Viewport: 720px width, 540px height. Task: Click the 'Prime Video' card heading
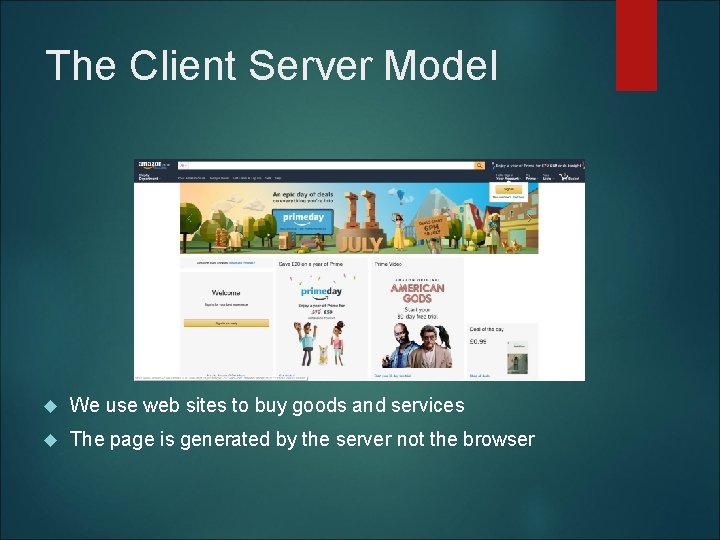point(388,264)
